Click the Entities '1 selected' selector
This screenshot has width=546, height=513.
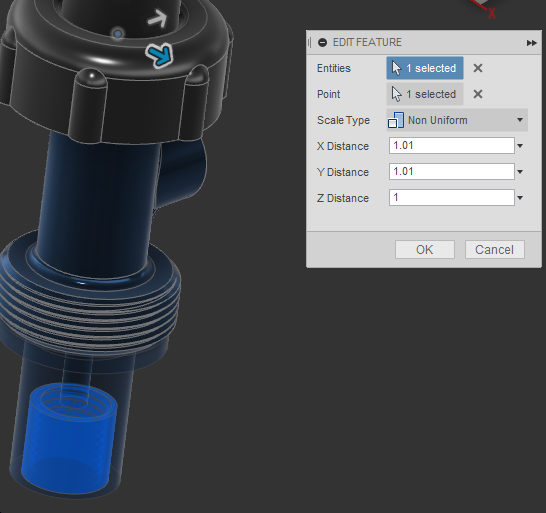[425, 68]
